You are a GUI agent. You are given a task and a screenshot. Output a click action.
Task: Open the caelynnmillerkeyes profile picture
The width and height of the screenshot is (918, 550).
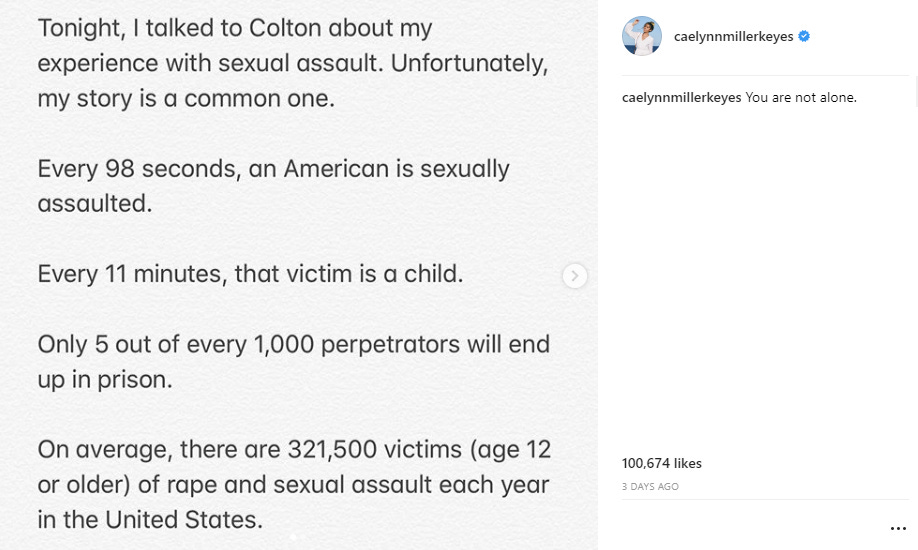coord(642,36)
